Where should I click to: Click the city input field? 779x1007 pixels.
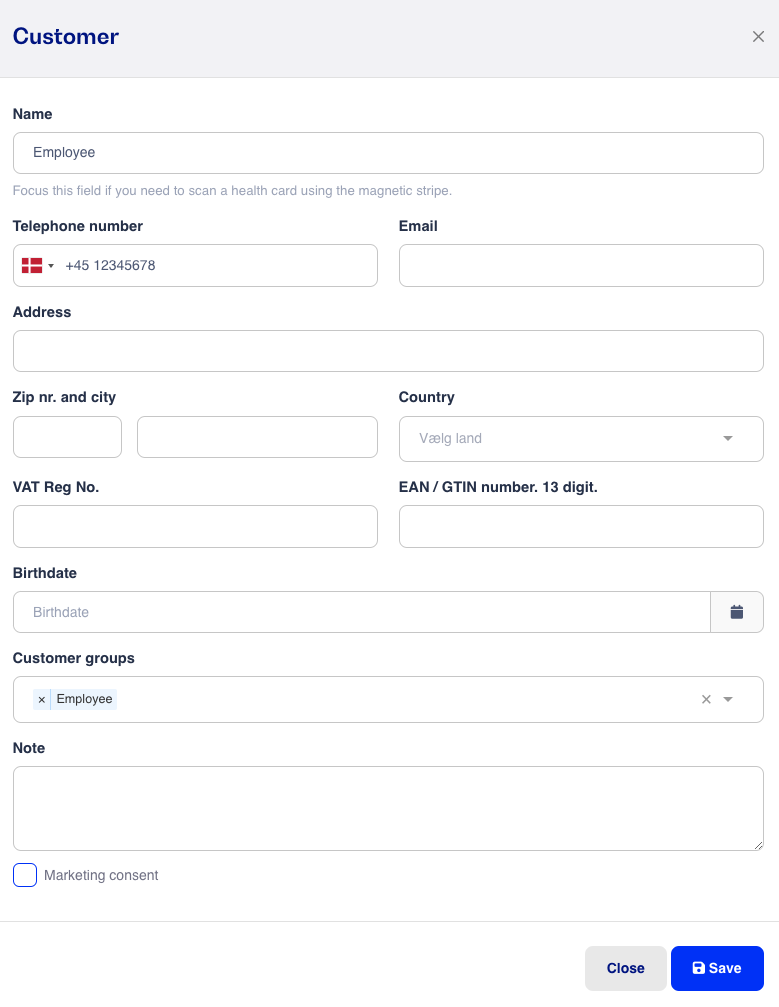pyautogui.click(x=258, y=437)
